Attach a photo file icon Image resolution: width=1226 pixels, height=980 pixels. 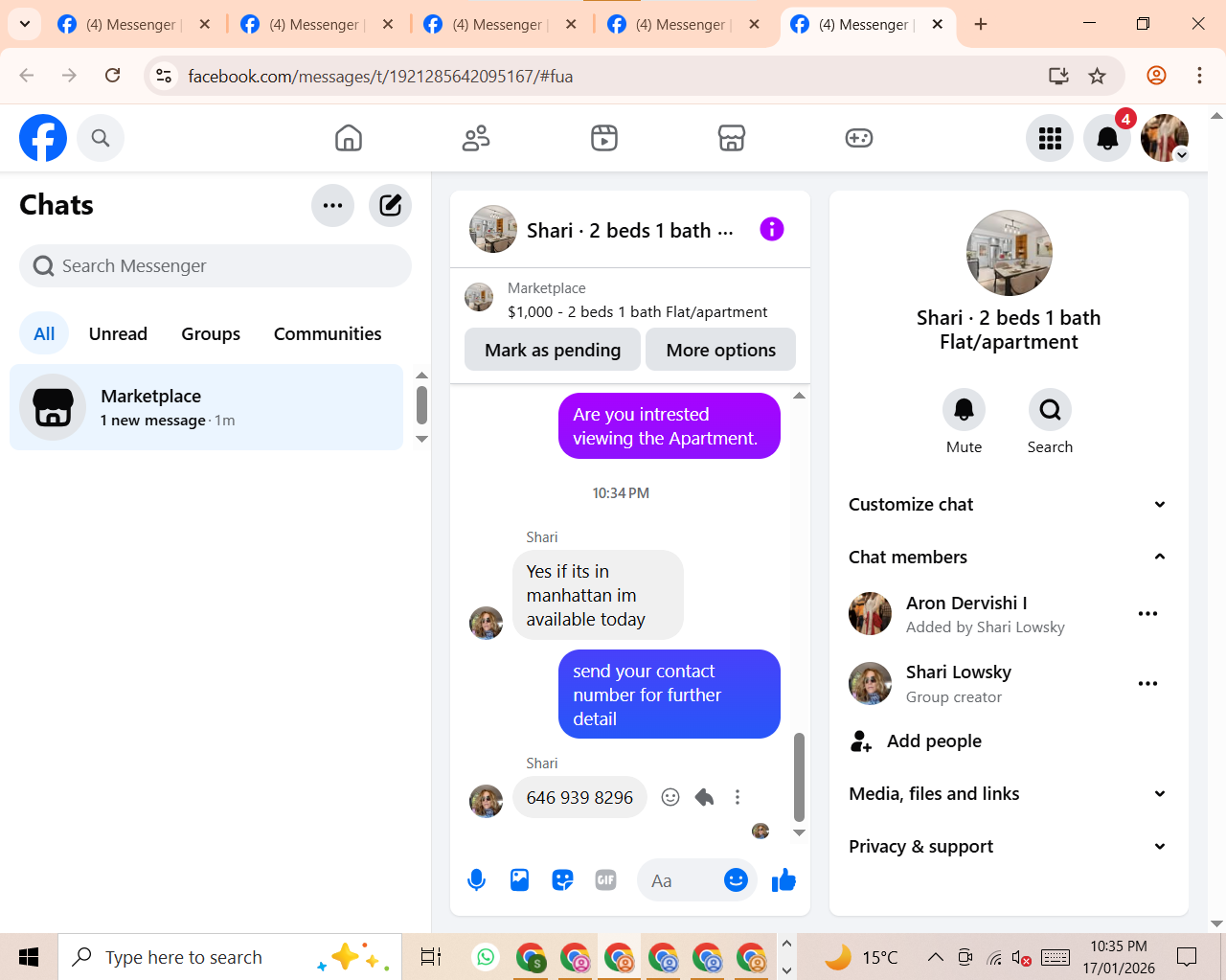tap(519, 880)
